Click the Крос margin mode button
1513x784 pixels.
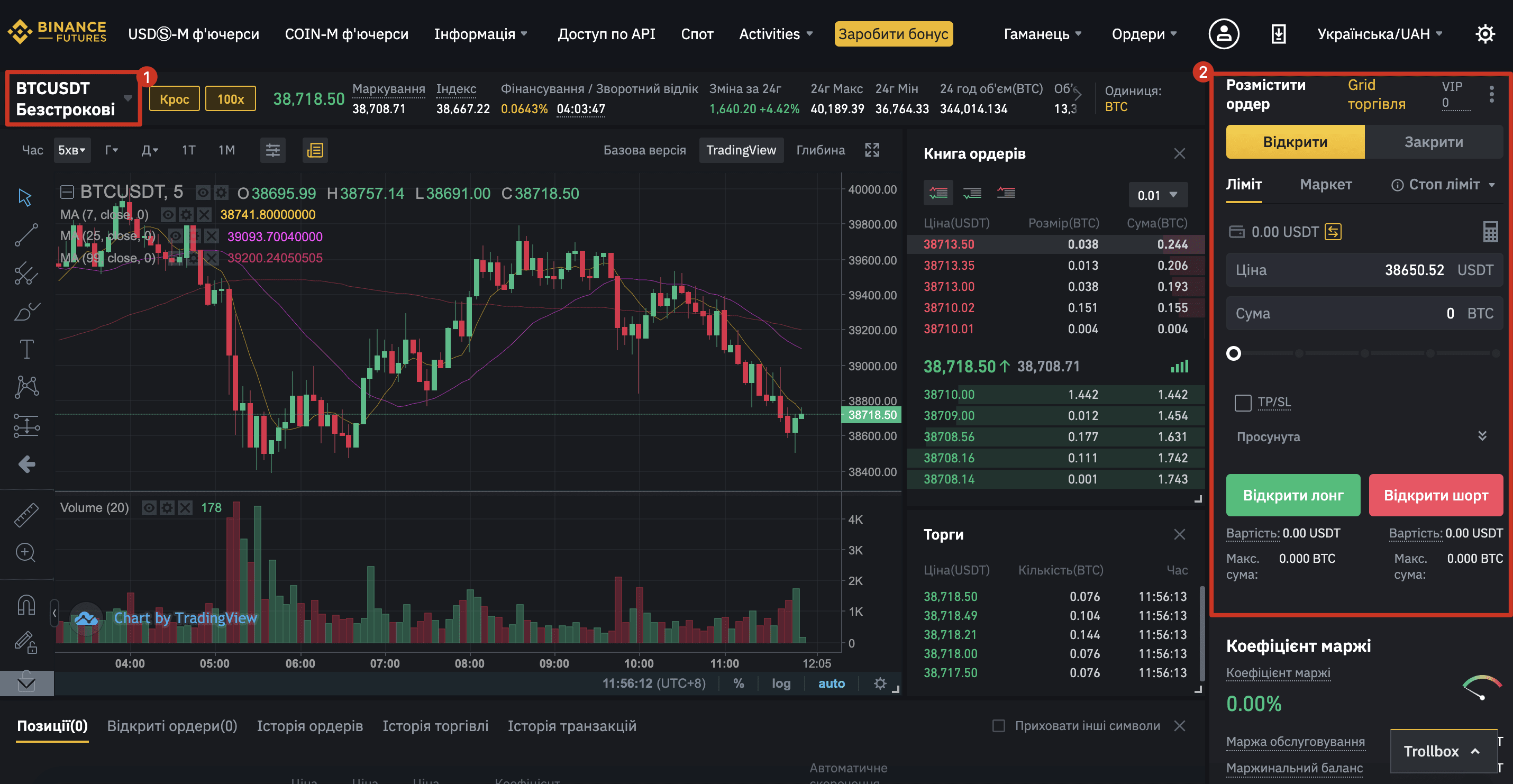pos(175,98)
